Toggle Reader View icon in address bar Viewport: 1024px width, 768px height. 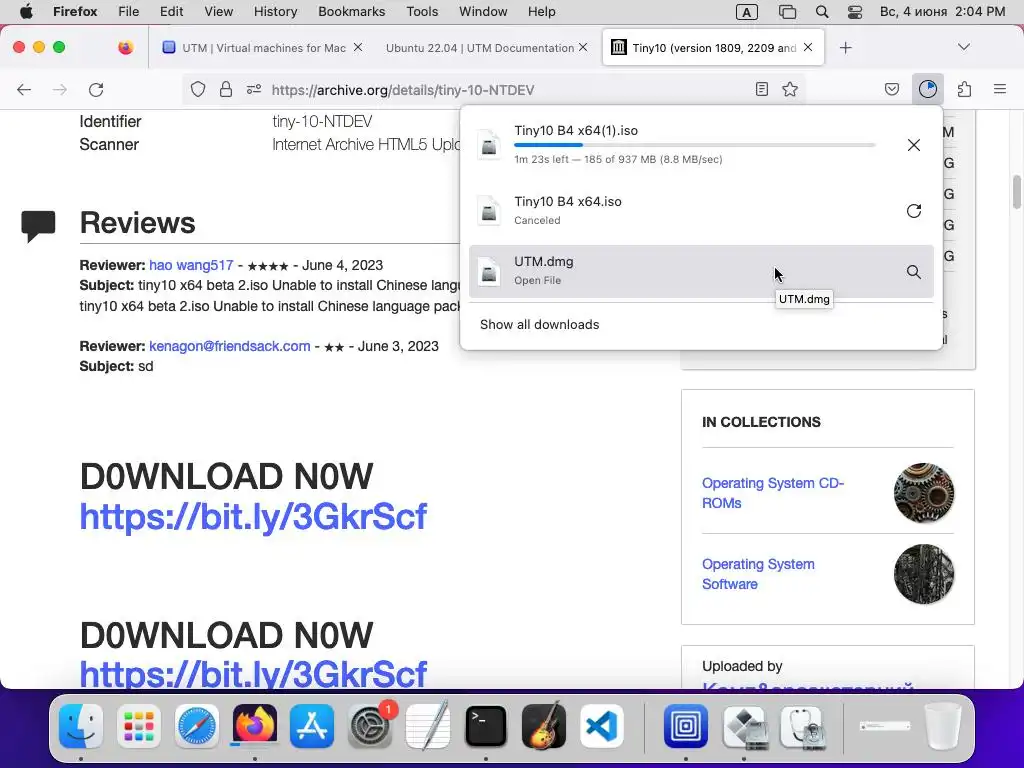pyautogui.click(x=761, y=89)
